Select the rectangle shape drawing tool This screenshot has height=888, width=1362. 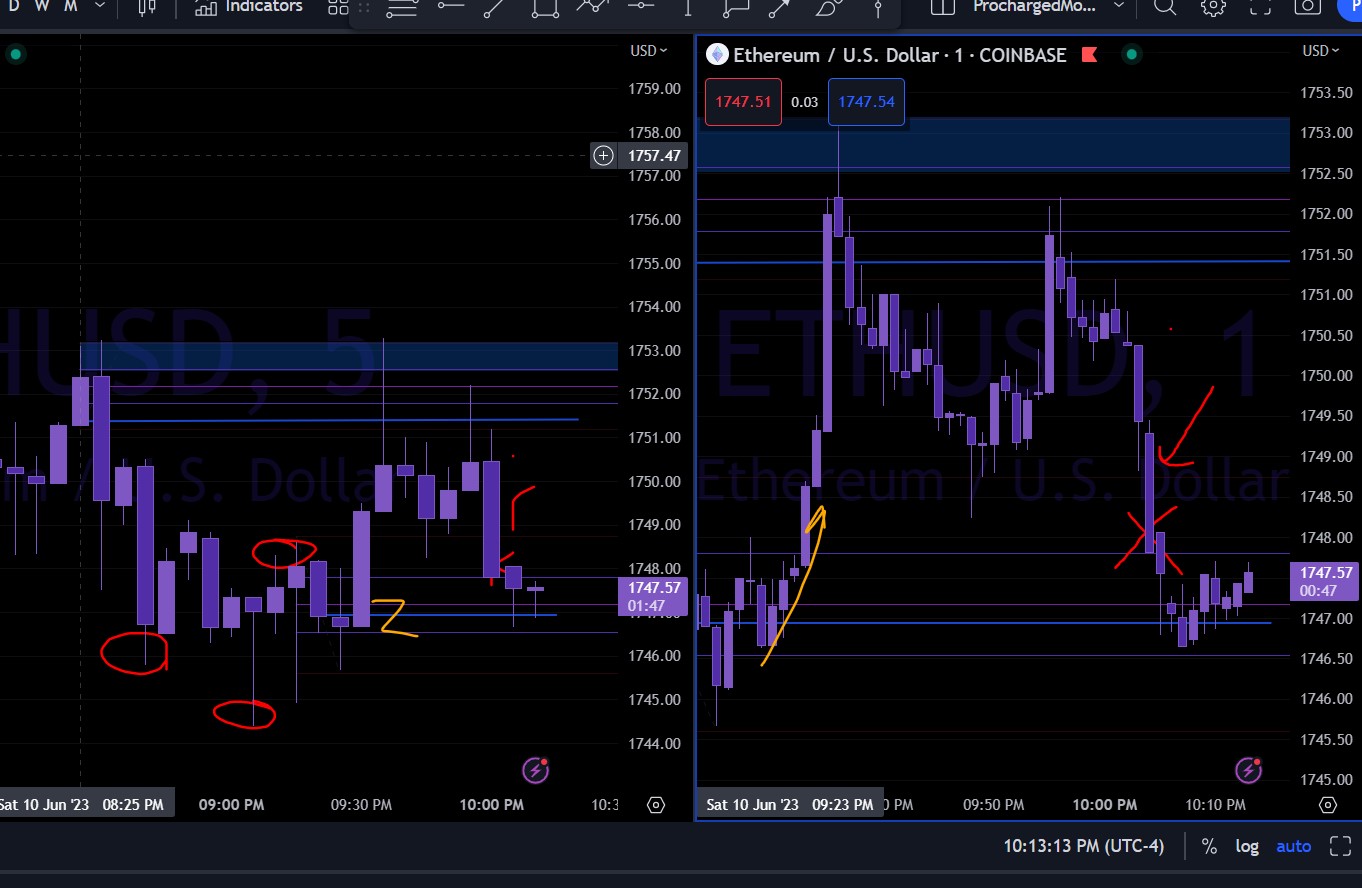pyautogui.click(x=544, y=8)
